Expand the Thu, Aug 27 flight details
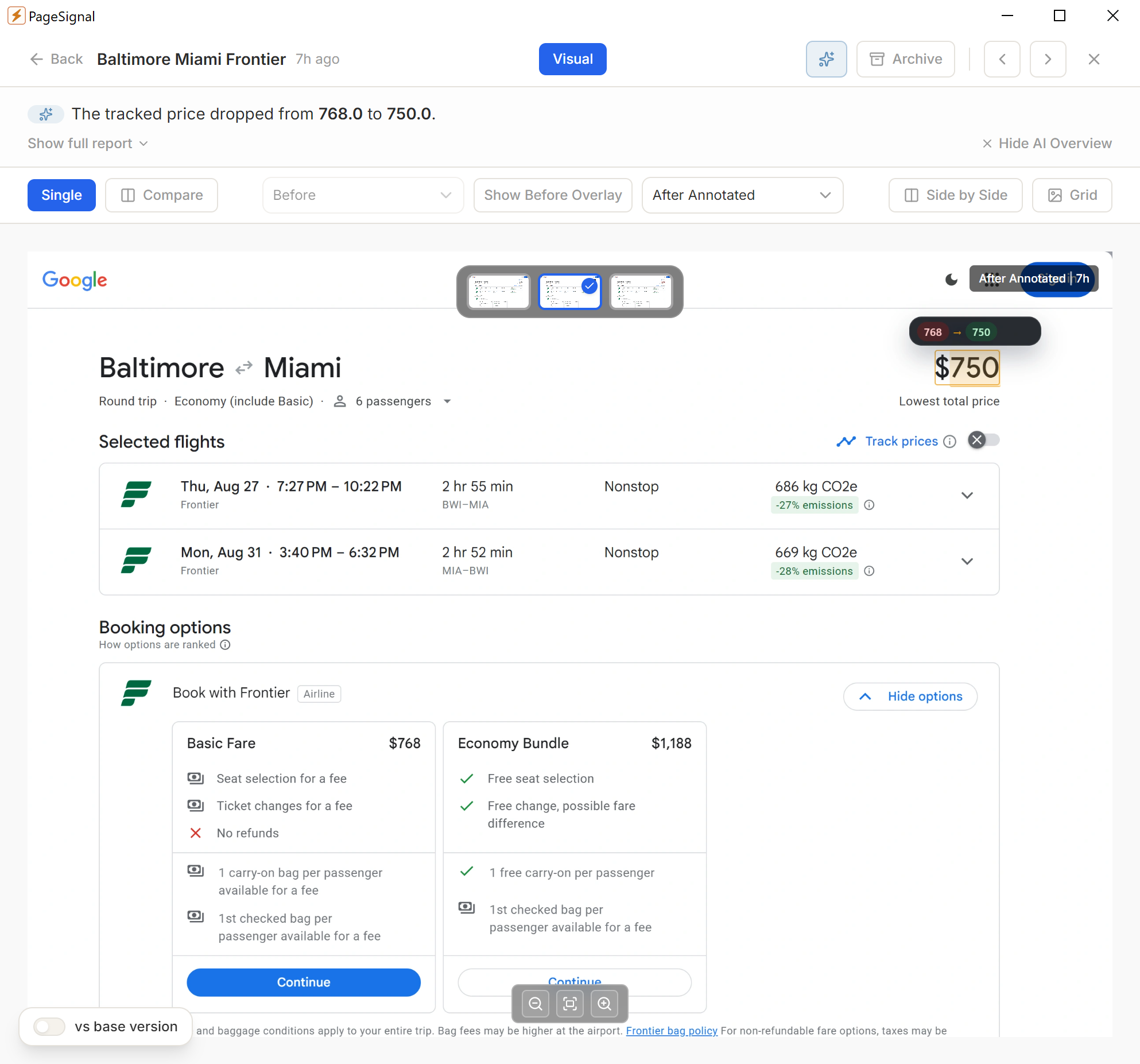Image resolution: width=1140 pixels, height=1064 pixels. pyautogui.click(x=967, y=496)
